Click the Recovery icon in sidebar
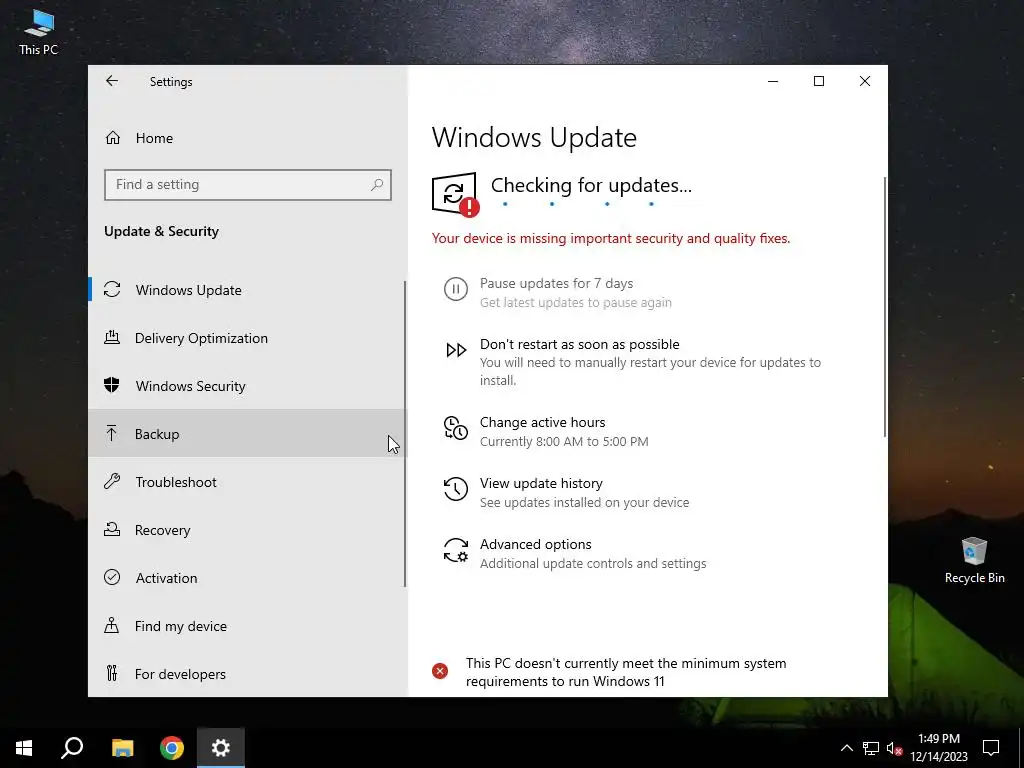Image resolution: width=1024 pixels, height=768 pixels. (x=112, y=529)
